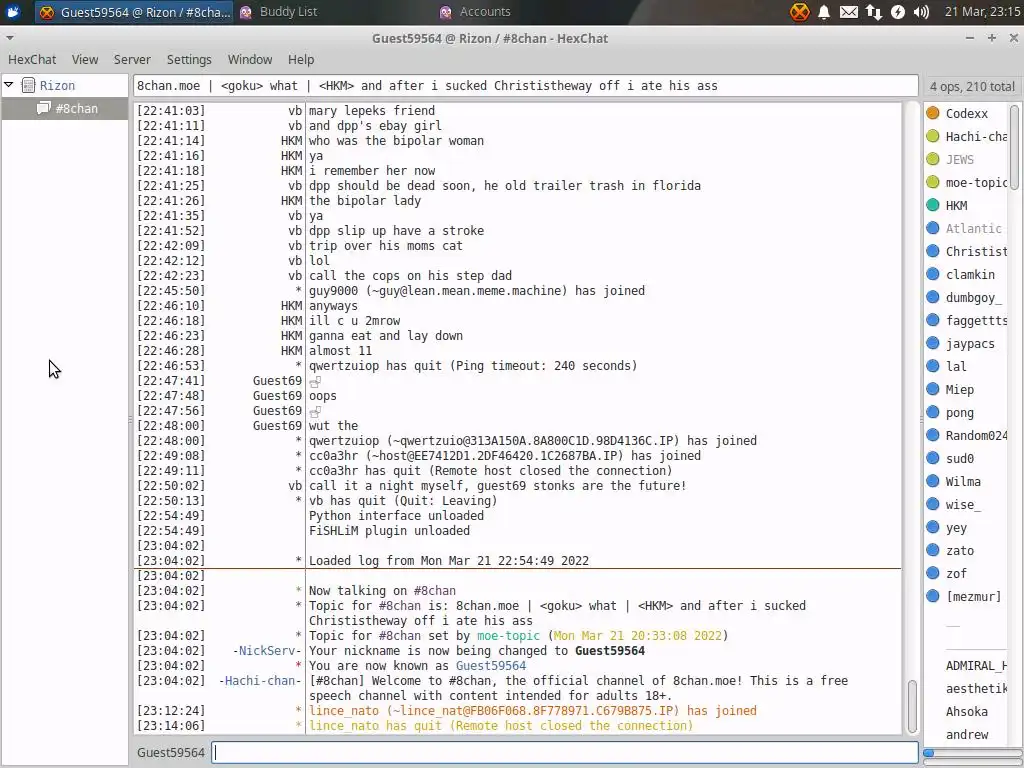Viewport: 1024px width, 768px height.
Task: Click the zato blue user dot
Action: [933, 550]
